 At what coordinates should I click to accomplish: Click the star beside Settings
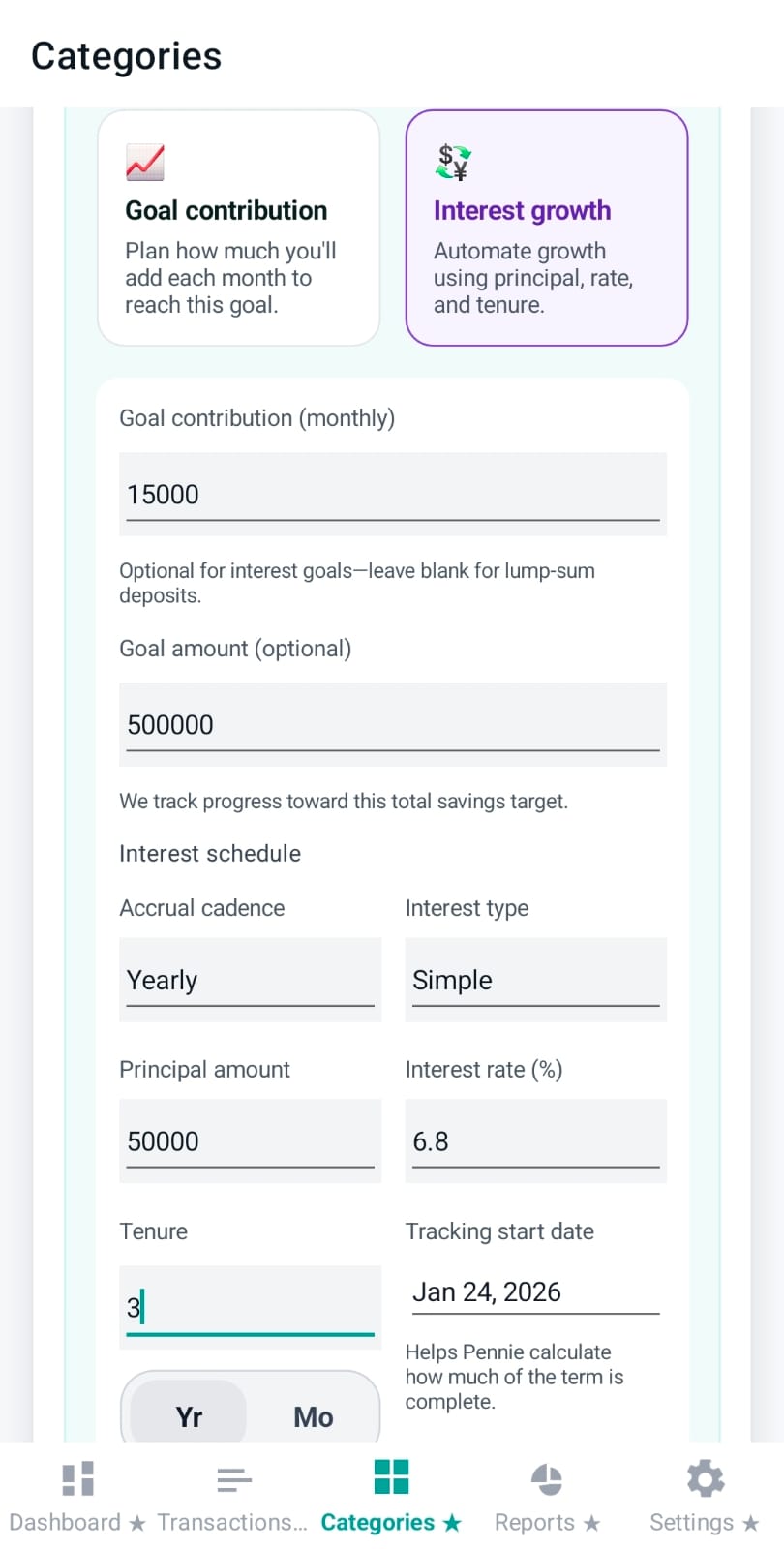pos(751,1522)
